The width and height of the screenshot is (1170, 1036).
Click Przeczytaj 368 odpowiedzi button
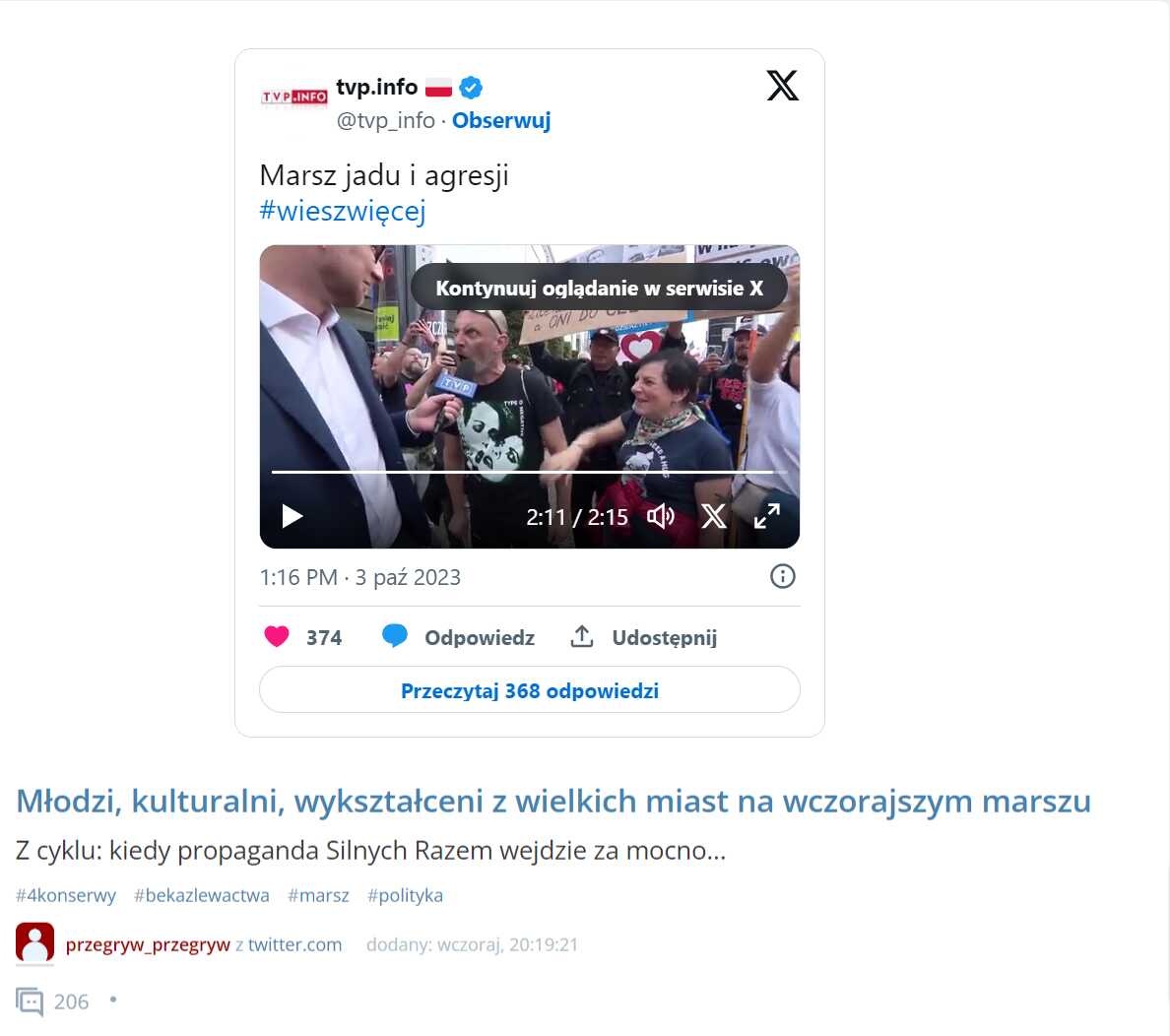tap(530, 690)
